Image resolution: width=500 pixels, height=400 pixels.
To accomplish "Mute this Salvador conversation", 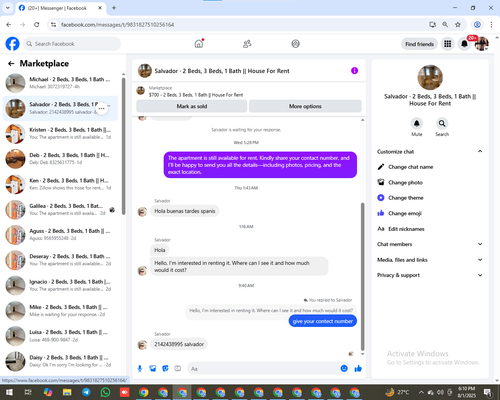I will click(417, 123).
